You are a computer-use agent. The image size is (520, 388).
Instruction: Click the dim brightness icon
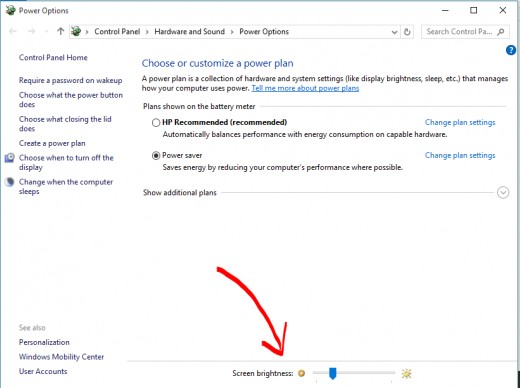tap(301, 373)
